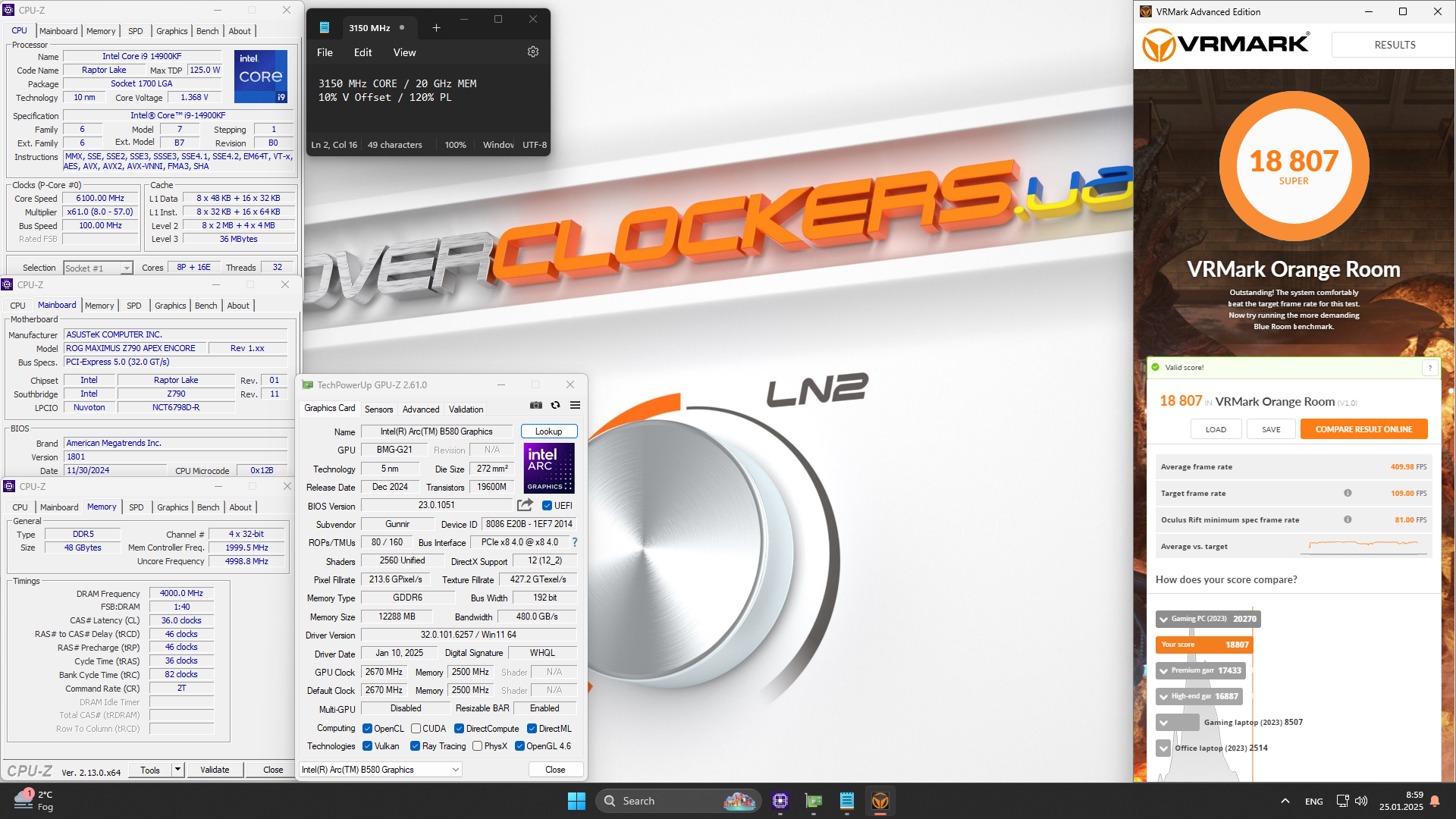Switch to the GPU-Z Sensors tab
Screen dimensions: 1456x819
[378, 409]
